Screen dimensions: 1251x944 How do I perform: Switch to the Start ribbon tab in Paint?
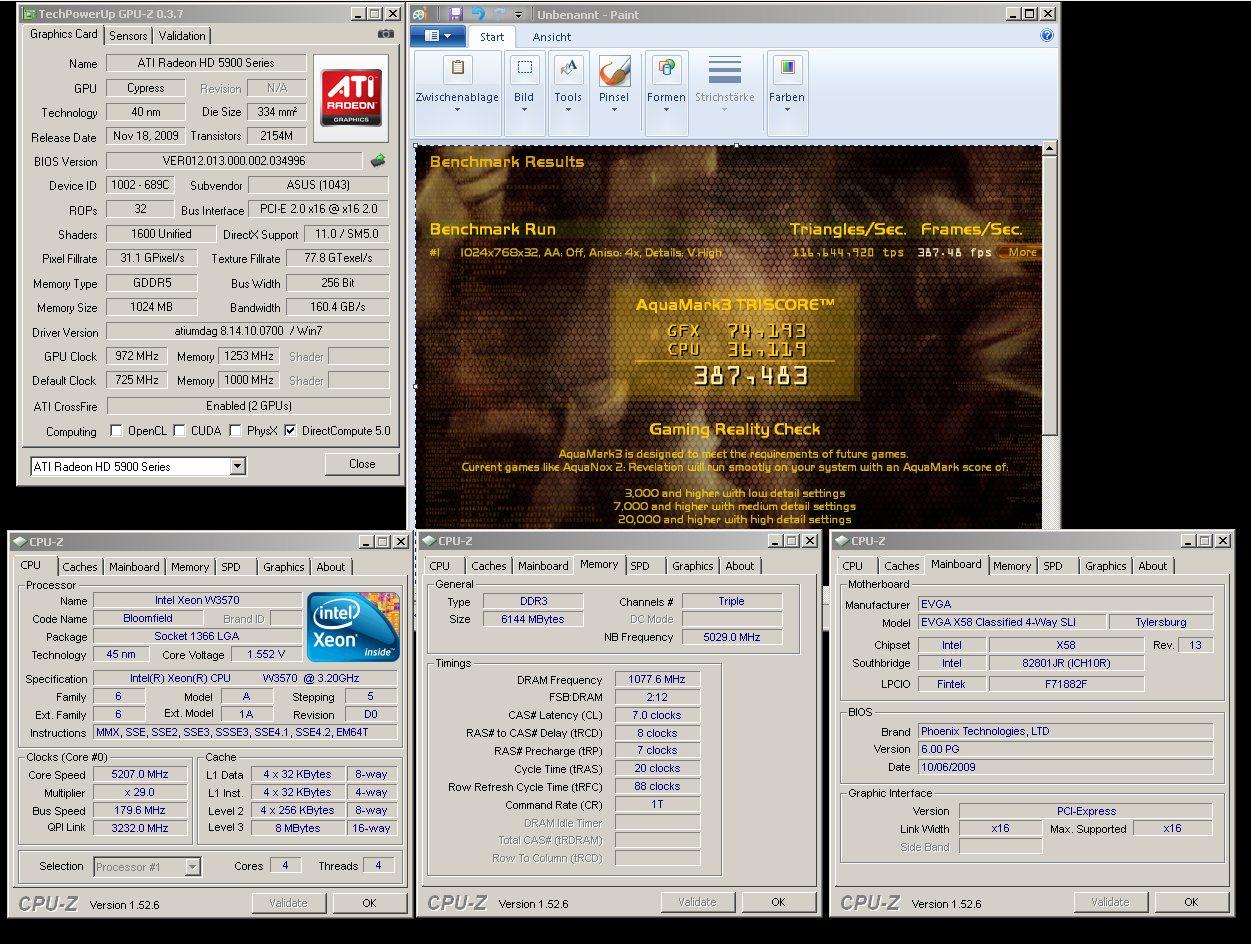(x=492, y=37)
